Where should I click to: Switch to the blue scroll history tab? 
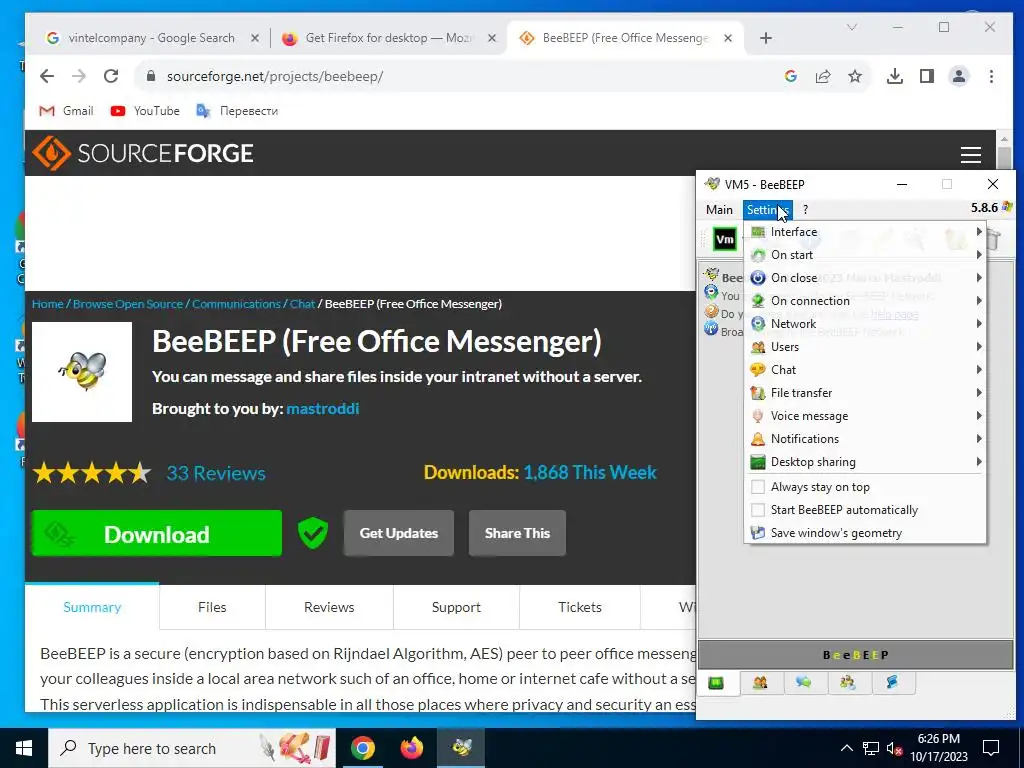(892, 683)
